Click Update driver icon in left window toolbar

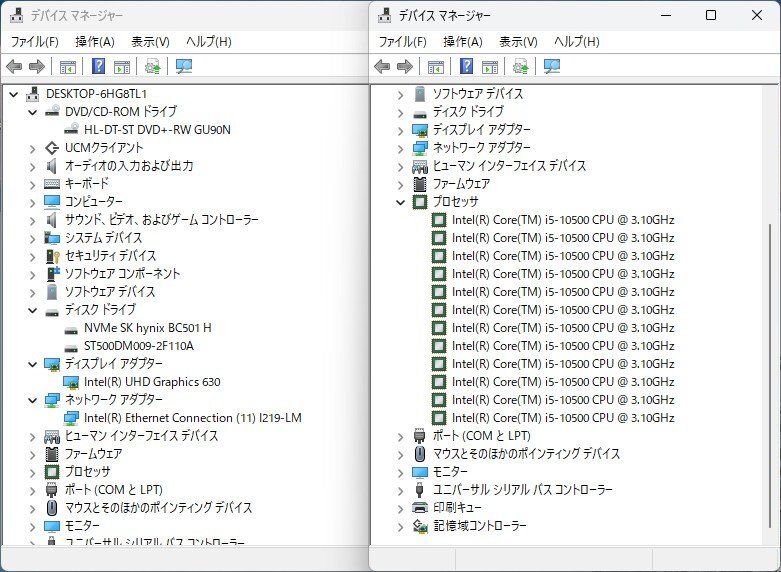tap(152, 66)
